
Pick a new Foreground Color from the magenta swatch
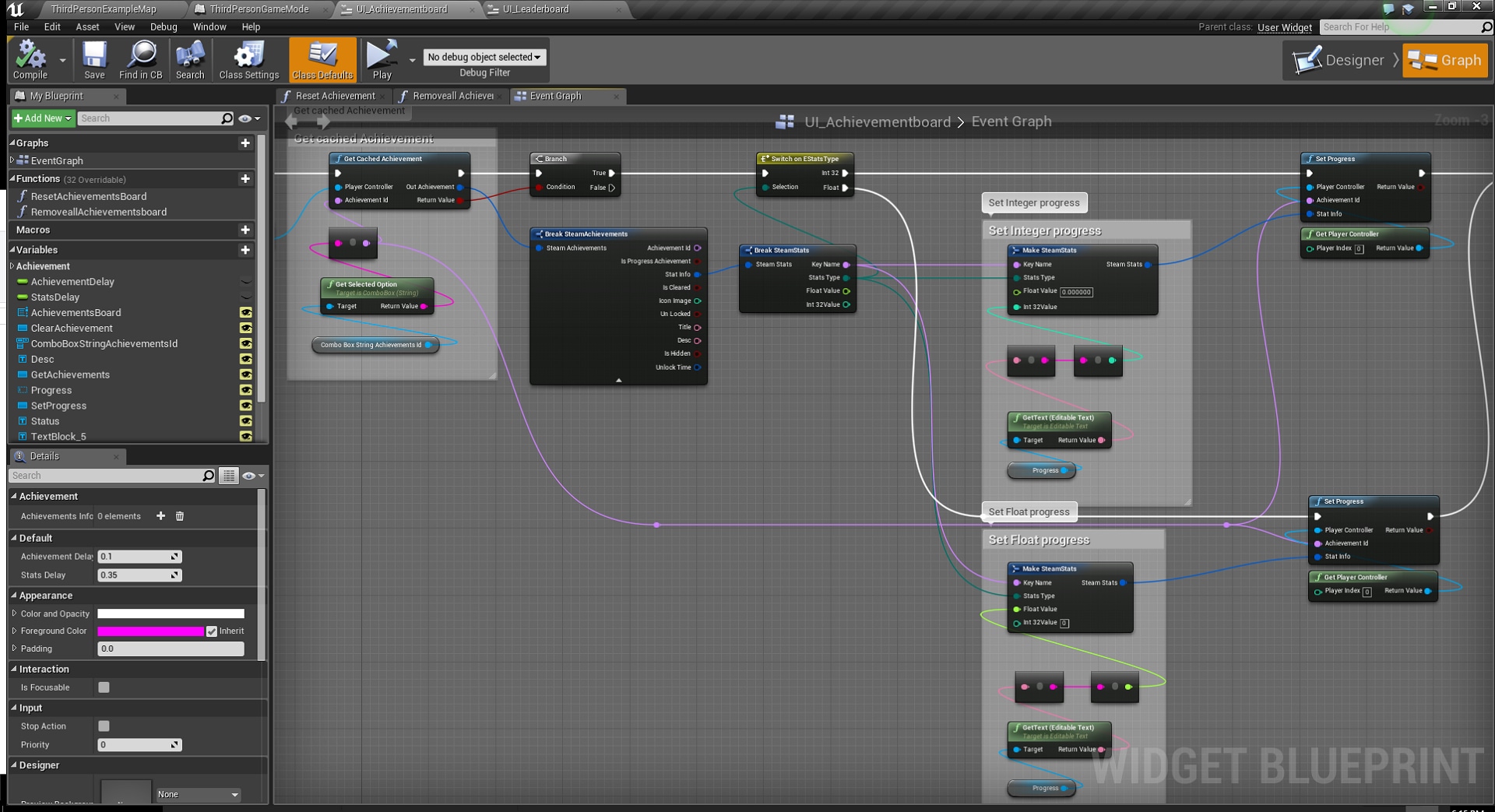coord(150,631)
